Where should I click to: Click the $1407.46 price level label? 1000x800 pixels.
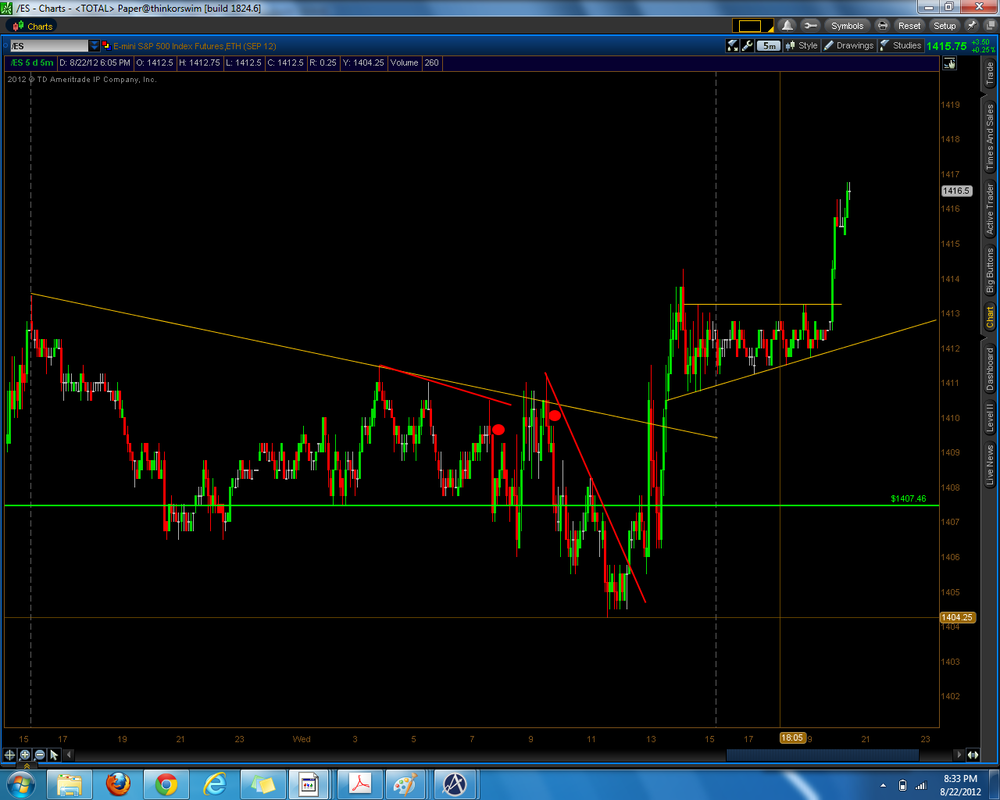tap(908, 498)
